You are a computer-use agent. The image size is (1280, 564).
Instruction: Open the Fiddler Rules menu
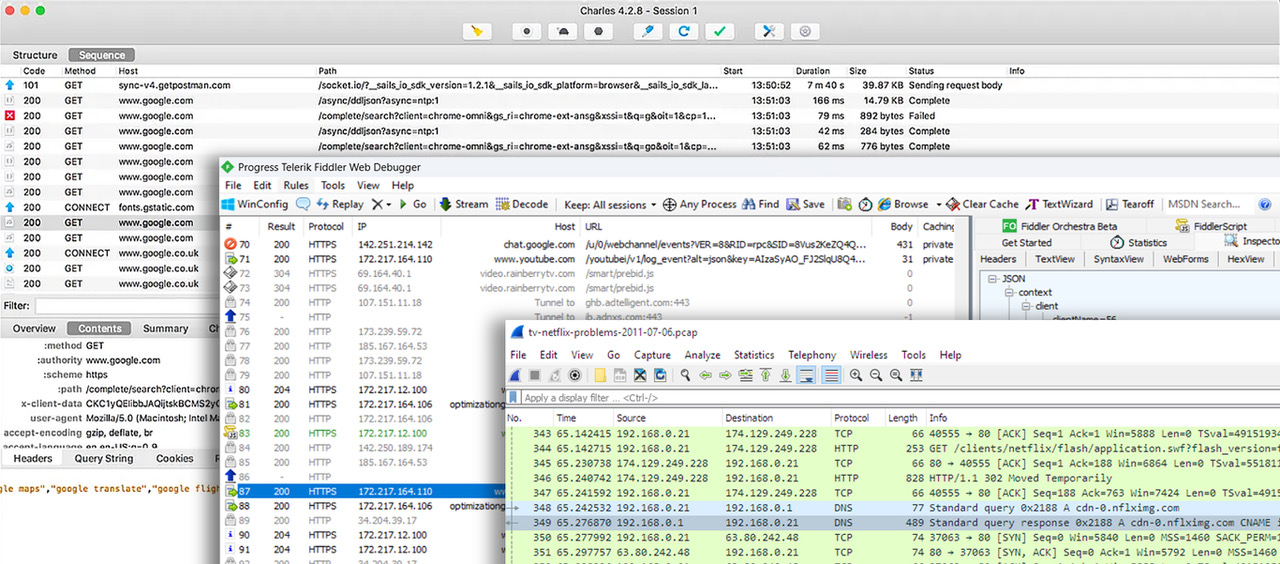point(296,185)
